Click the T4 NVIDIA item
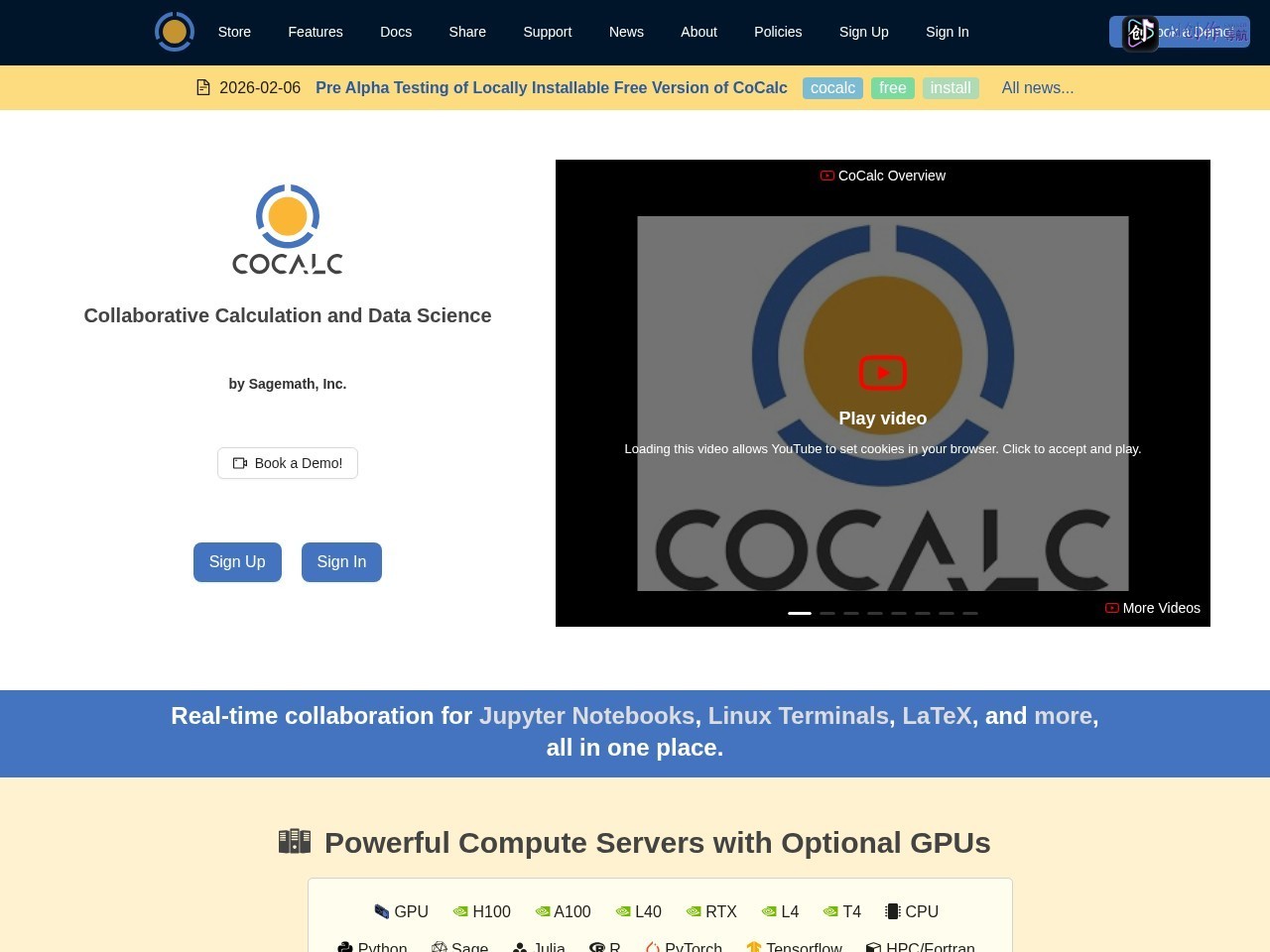Image resolution: width=1270 pixels, height=952 pixels. click(841, 911)
